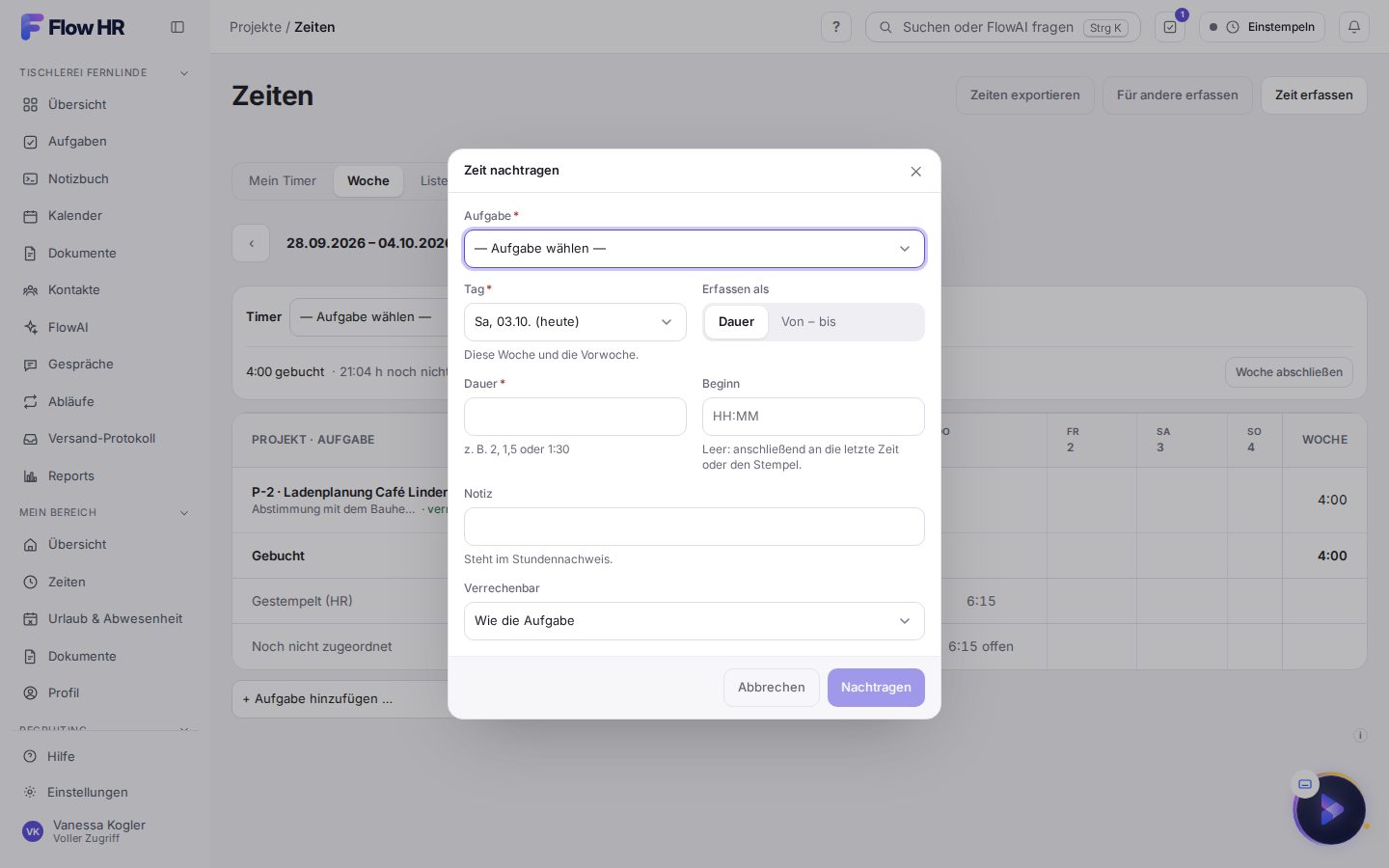Collapse the sidebar with the panel icon

tap(177, 27)
